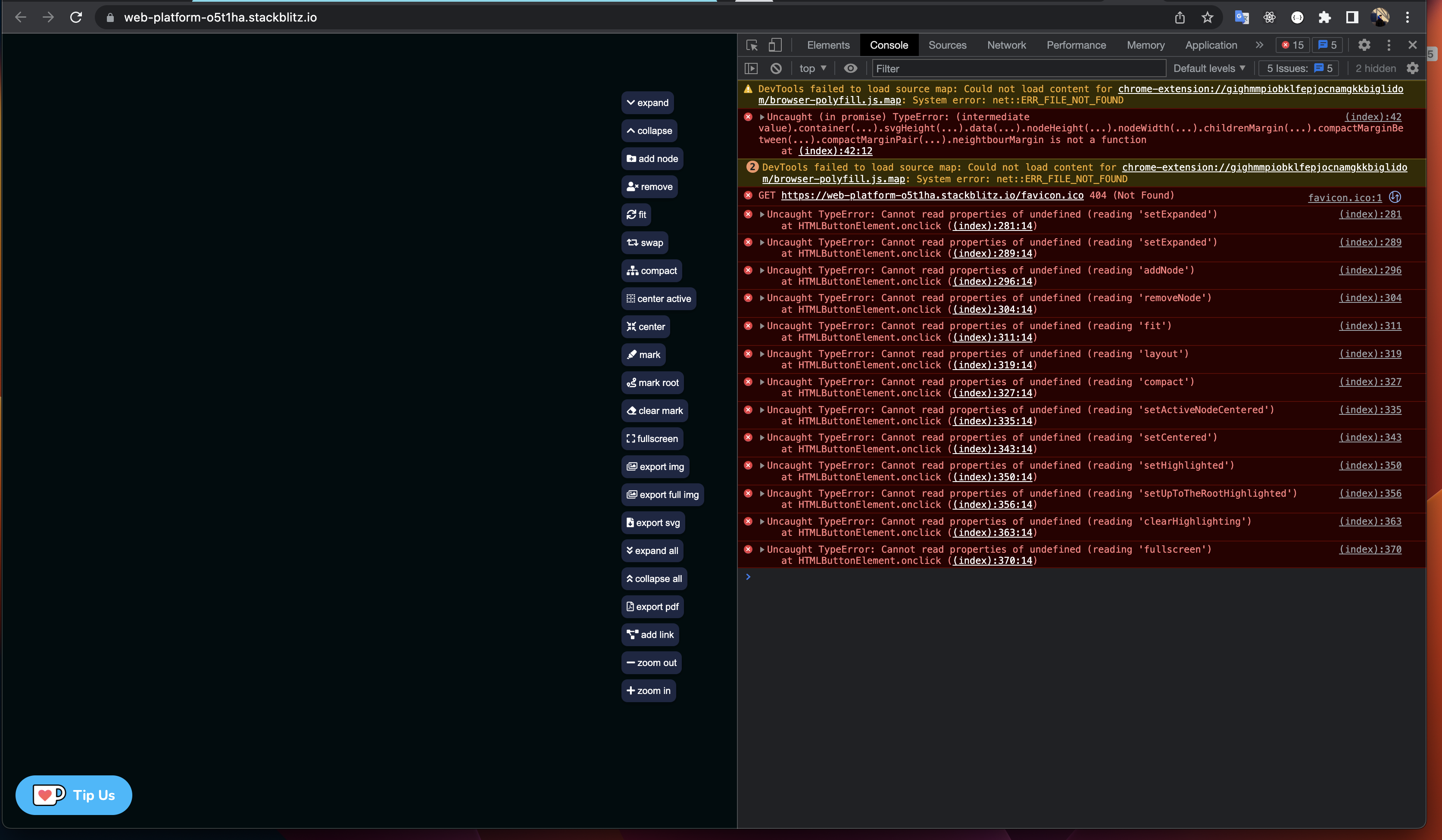Open the (index):281 source link
This screenshot has width=1442, height=840.
tap(1370, 215)
